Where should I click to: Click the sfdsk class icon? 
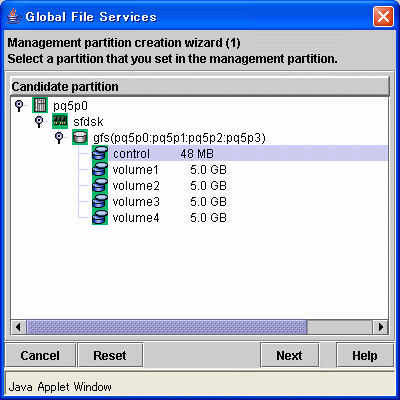tap(60, 121)
